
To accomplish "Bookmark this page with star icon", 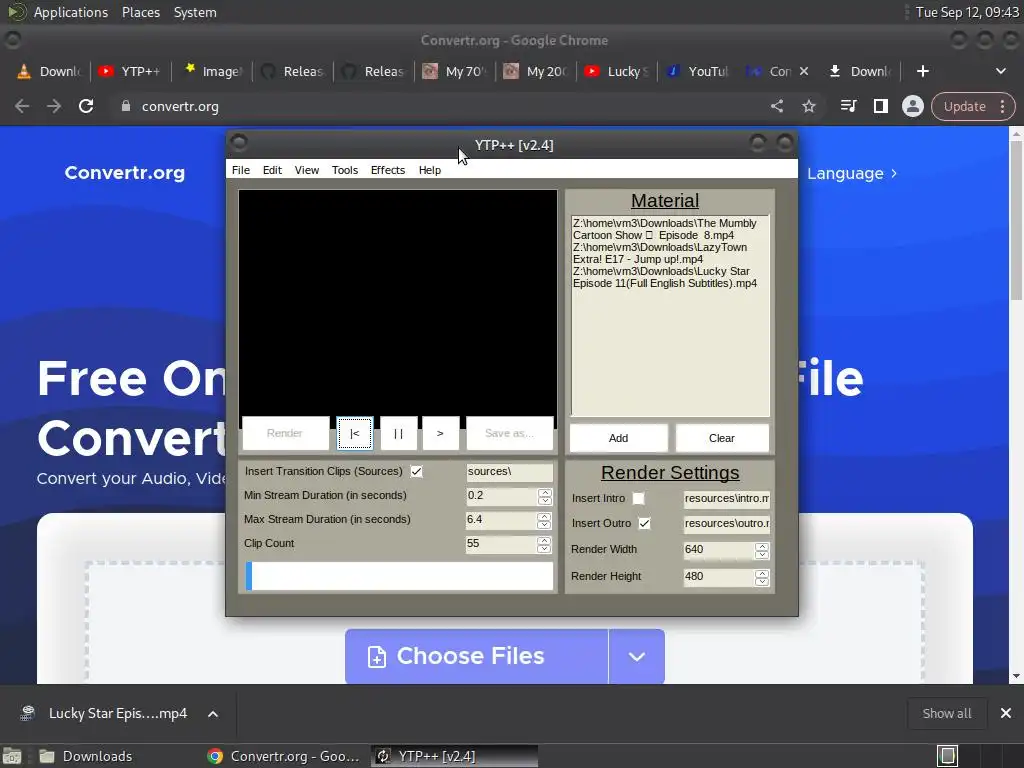I will pos(808,106).
